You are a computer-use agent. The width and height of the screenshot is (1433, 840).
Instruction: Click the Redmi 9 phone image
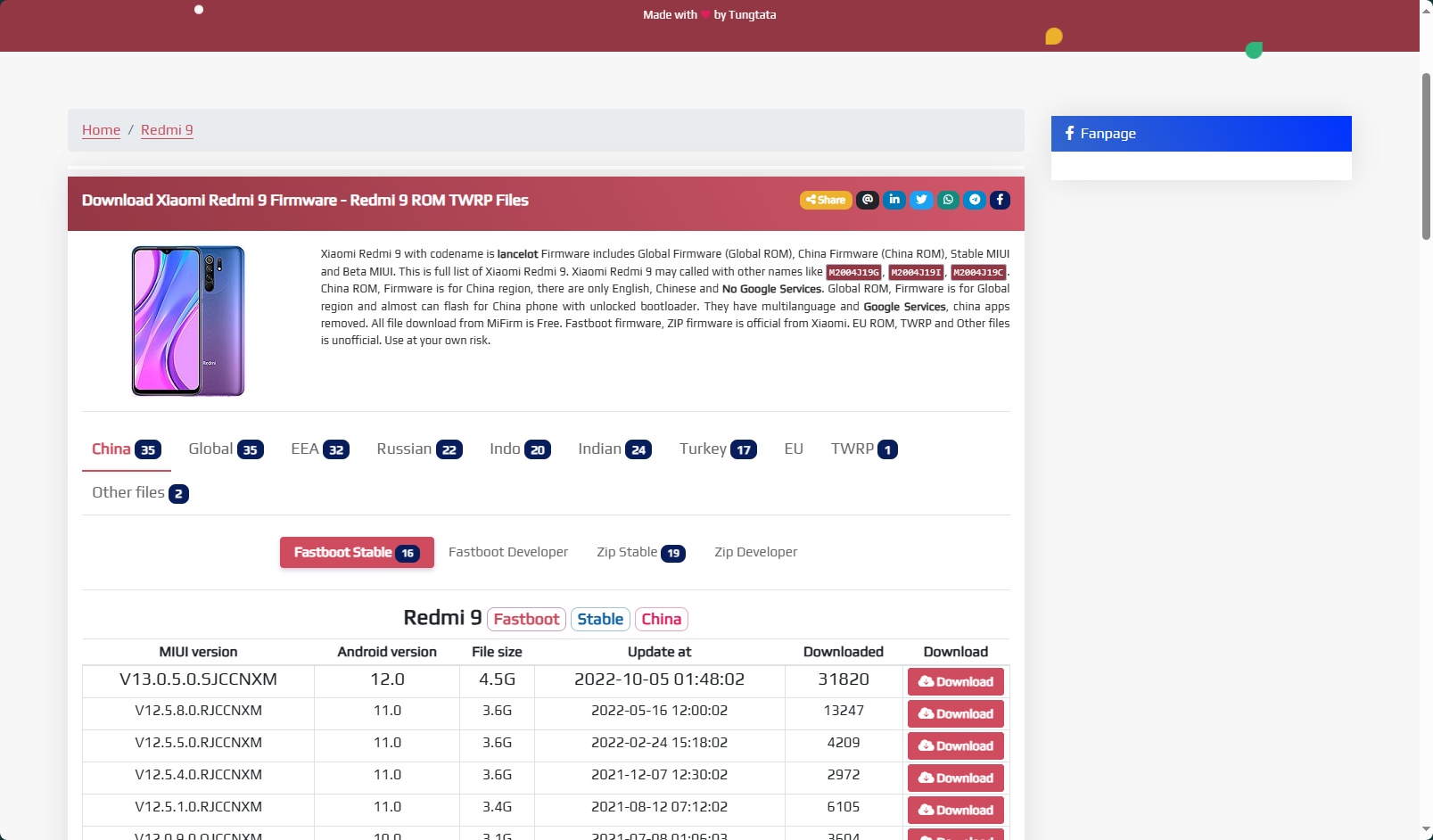click(x=188, y=321)
